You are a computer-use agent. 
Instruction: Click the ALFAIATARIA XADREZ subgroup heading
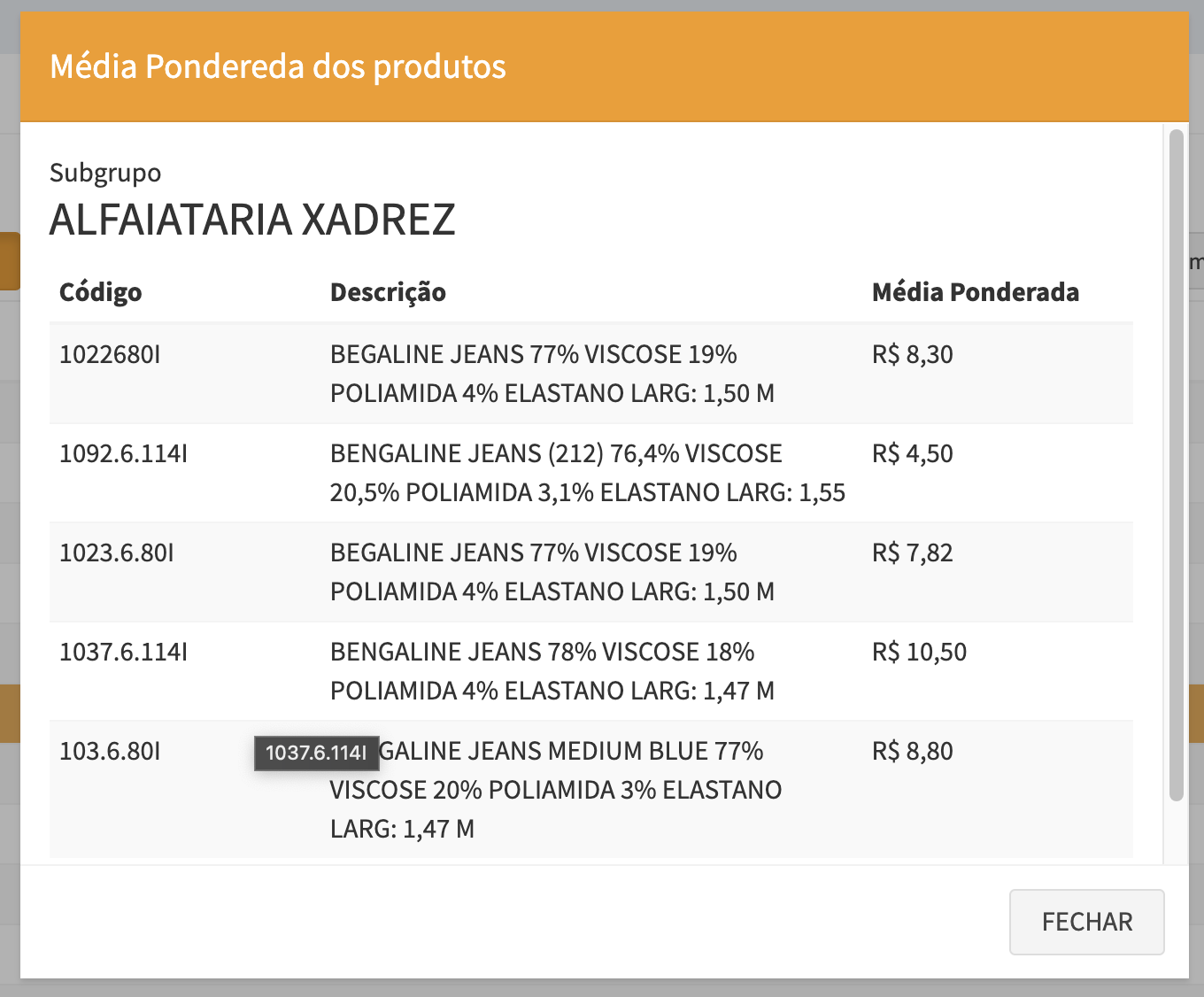tap(252, 220)
